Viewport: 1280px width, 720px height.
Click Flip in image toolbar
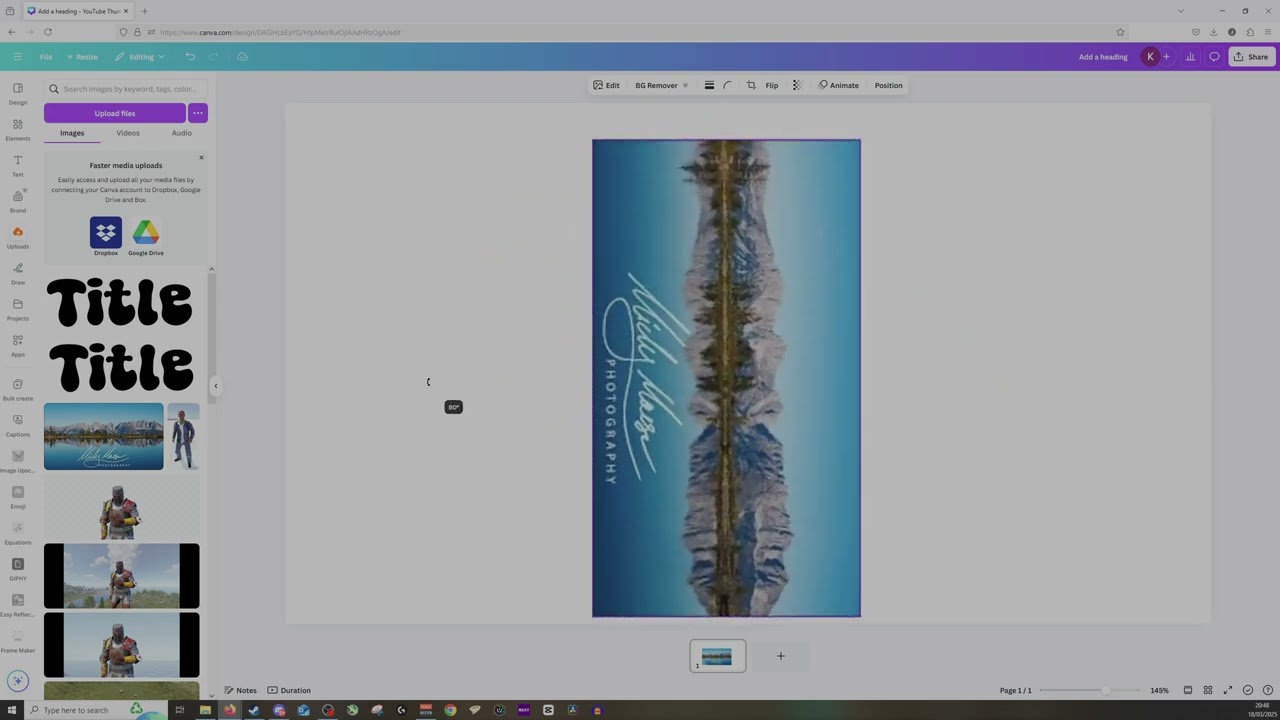(x=772, y=85)
